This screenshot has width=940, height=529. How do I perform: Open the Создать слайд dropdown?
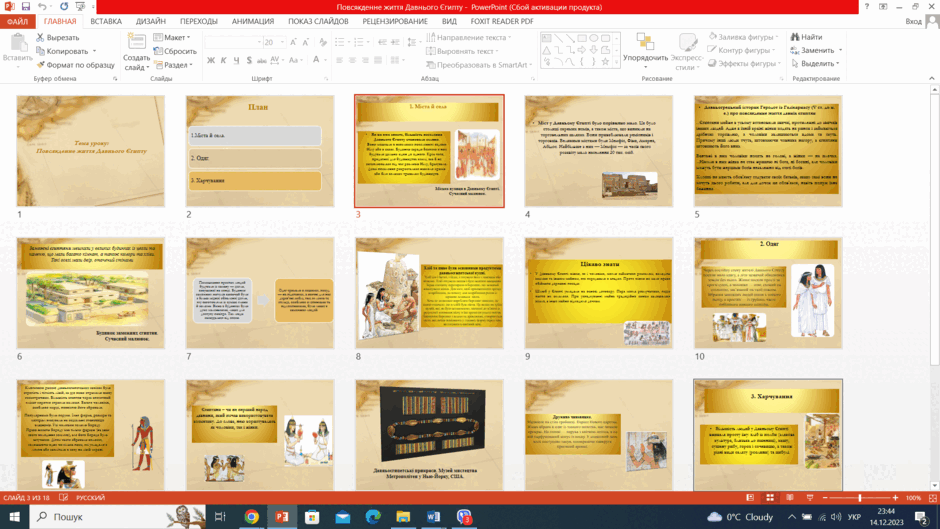point(136,63)
